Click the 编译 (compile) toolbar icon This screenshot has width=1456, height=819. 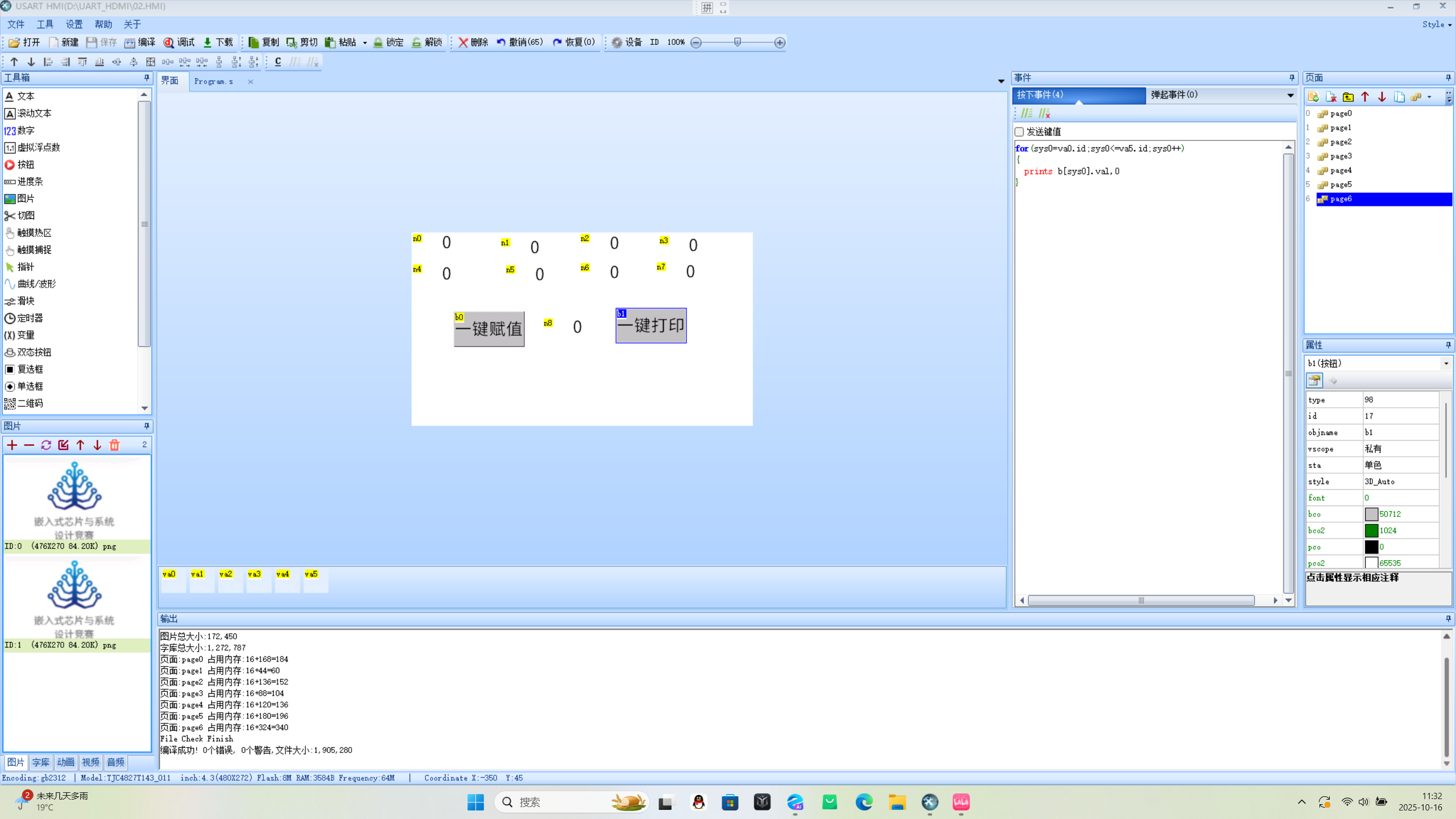[x=130, y=43]
